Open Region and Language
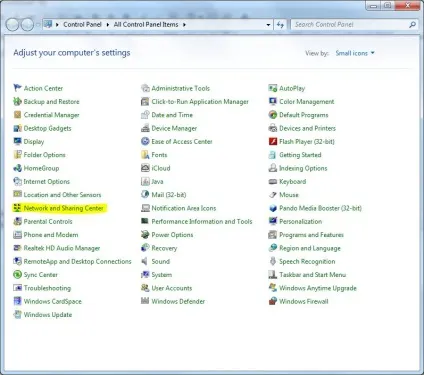This screenshot has width=424, height=375. pos(310,248)
